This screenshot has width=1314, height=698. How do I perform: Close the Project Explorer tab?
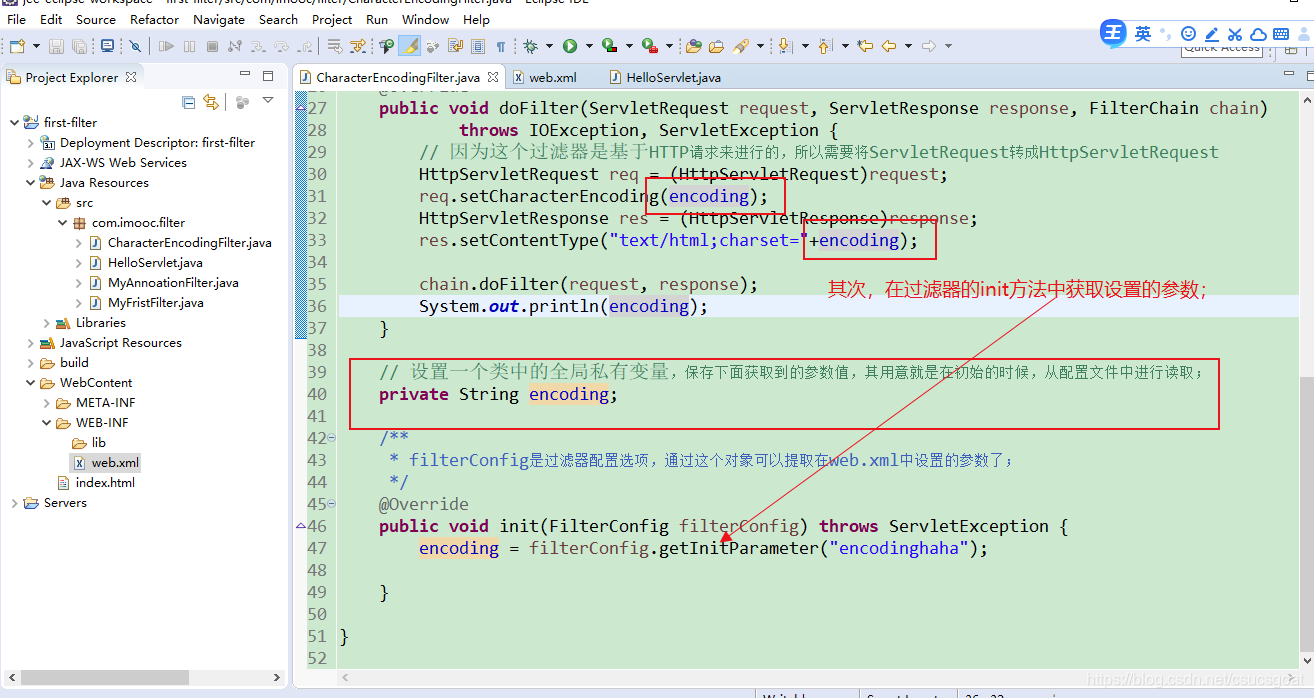click(x=131, y=77)
